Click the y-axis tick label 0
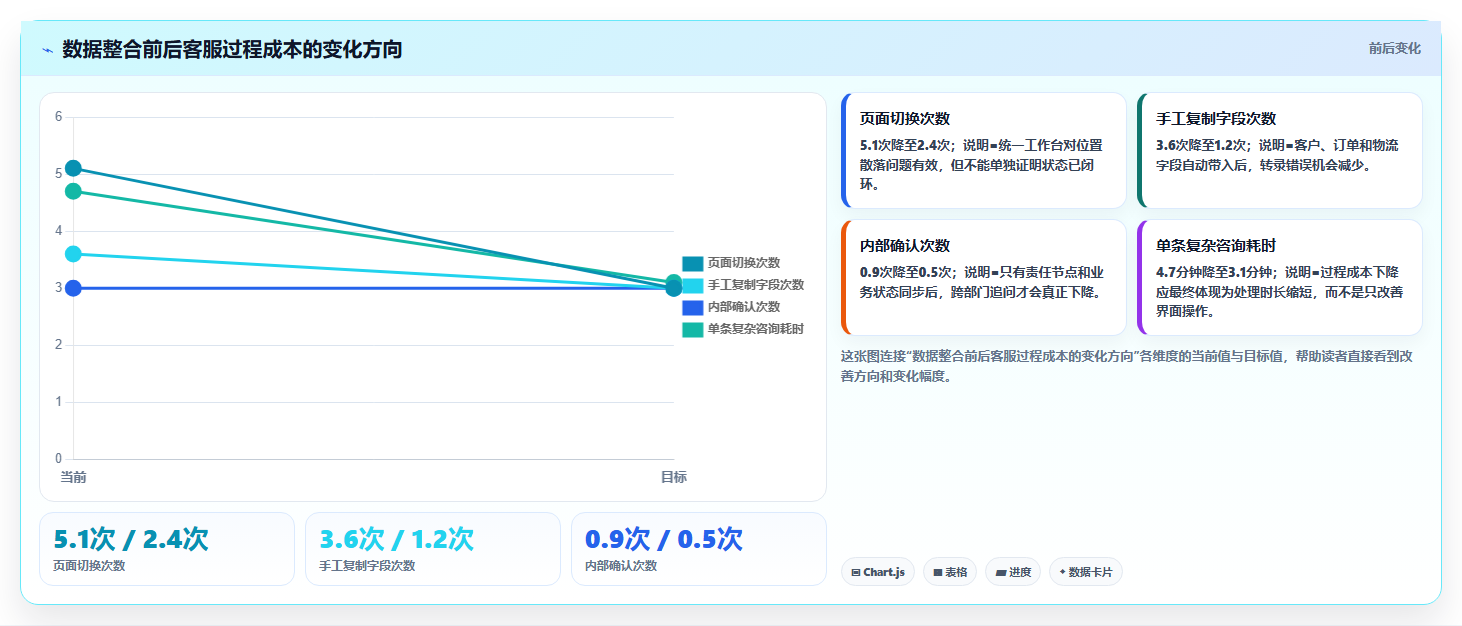1462x626 pixels. [58, 459]
